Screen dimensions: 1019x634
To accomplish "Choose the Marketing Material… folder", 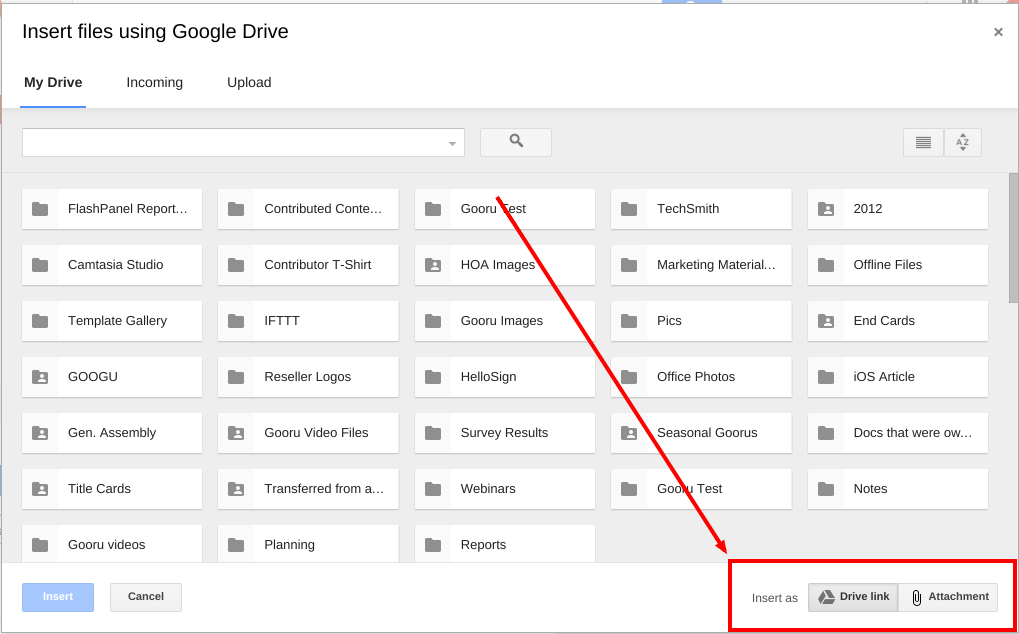I will coord(701,265).
